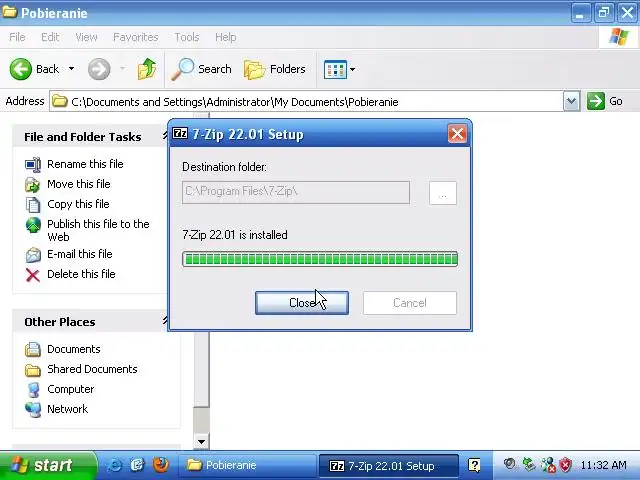Open Network in Other Places
640x480 pixels.
click(x=67, y=409)
